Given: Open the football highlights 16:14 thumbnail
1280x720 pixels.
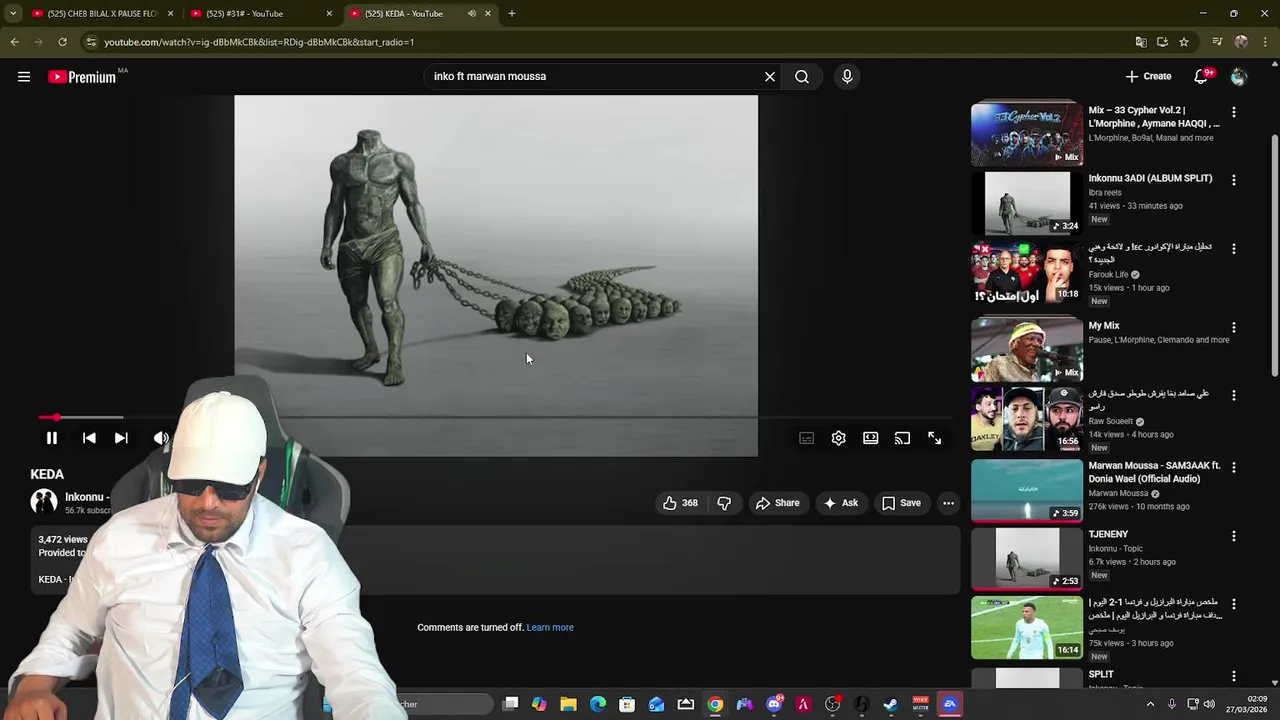Looking at the screenshot, I should tap(1027, 627).
